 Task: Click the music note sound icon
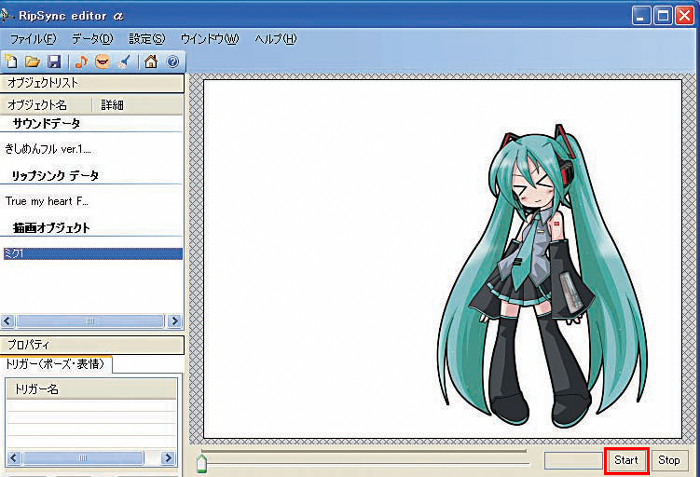(x=81, y=61)
